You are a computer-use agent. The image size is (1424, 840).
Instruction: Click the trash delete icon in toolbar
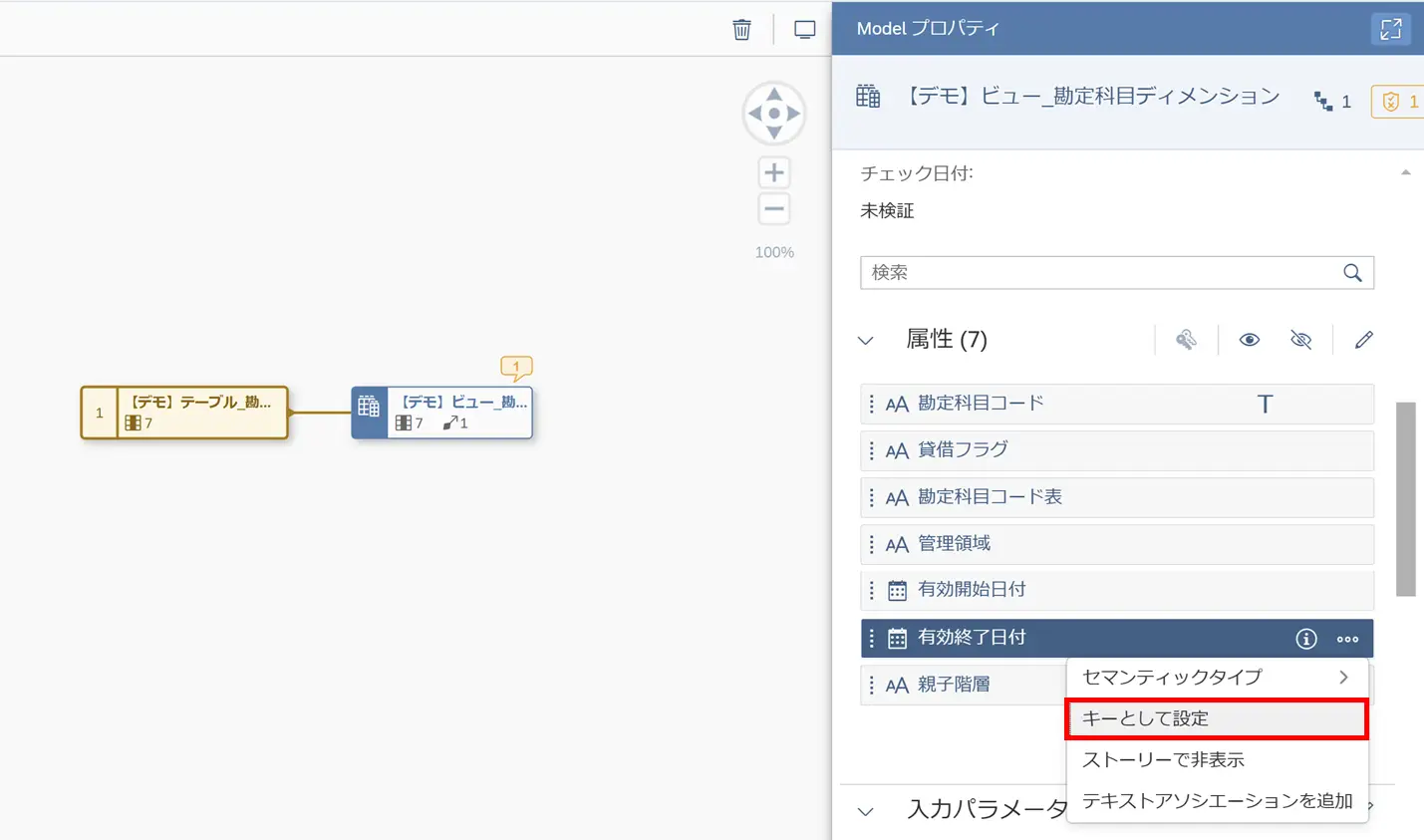[741, 29]
